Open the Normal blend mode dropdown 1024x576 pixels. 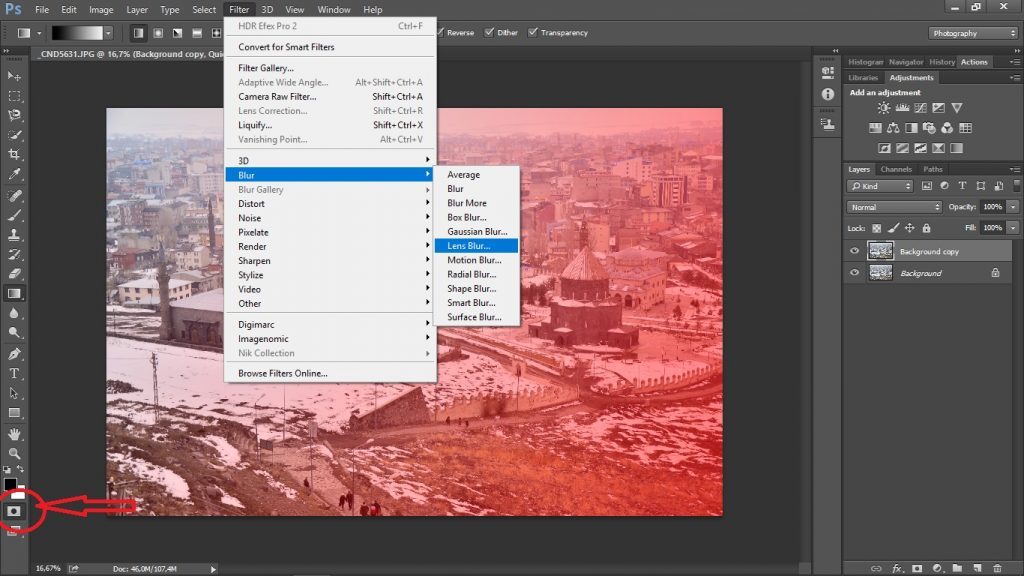point(894,207)
